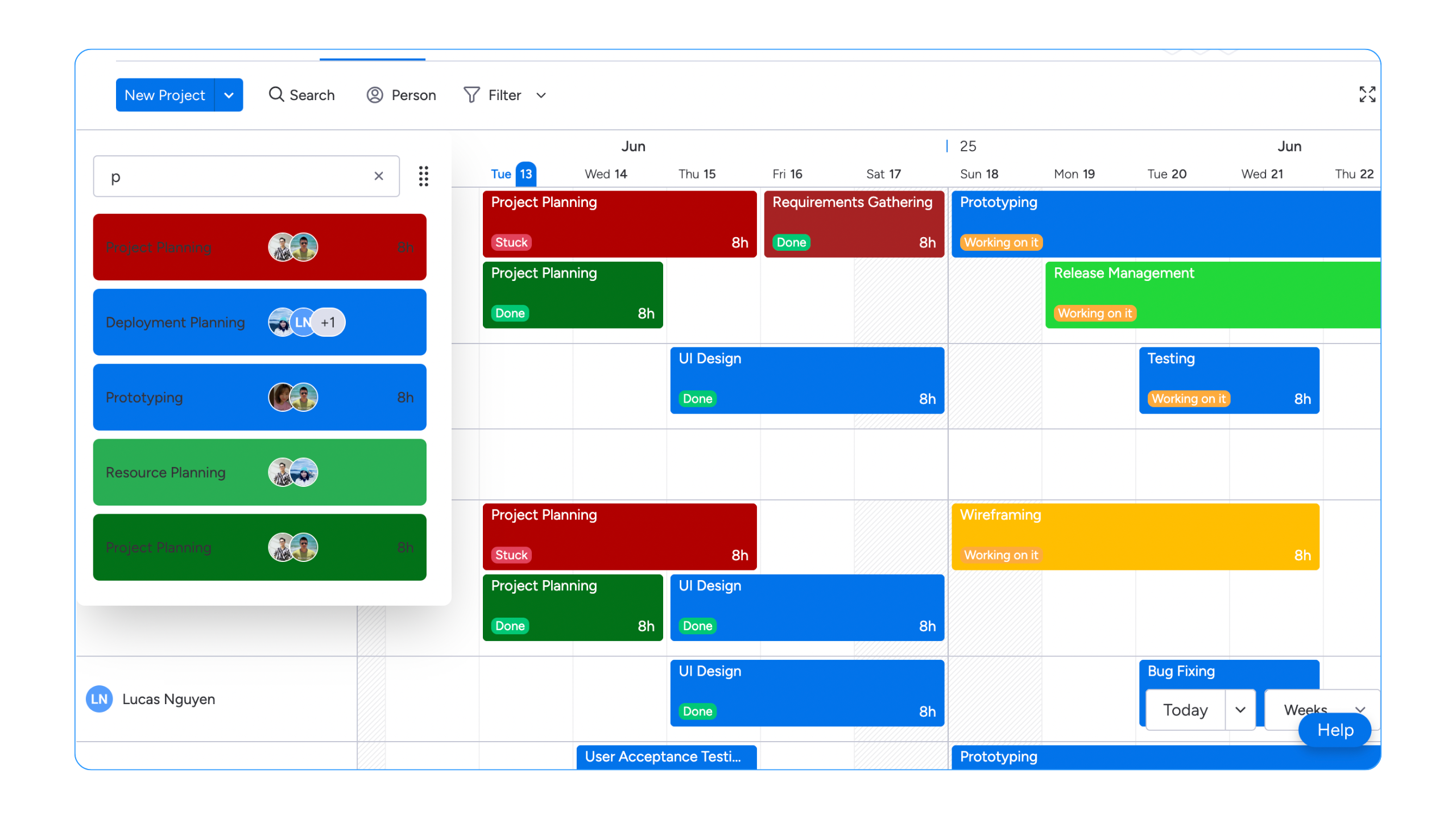Click the New Project button
1456x819 pixels.
pyautogui.click(x=165, y=95)
